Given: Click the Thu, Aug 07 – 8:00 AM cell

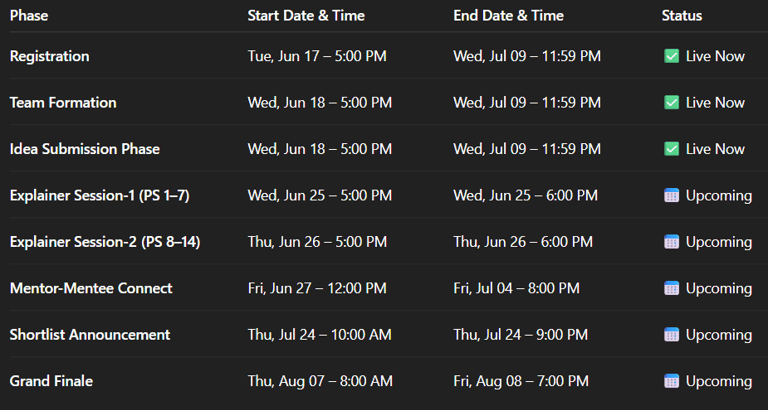Looking at the screenshot, I should [x=320, y=381].
